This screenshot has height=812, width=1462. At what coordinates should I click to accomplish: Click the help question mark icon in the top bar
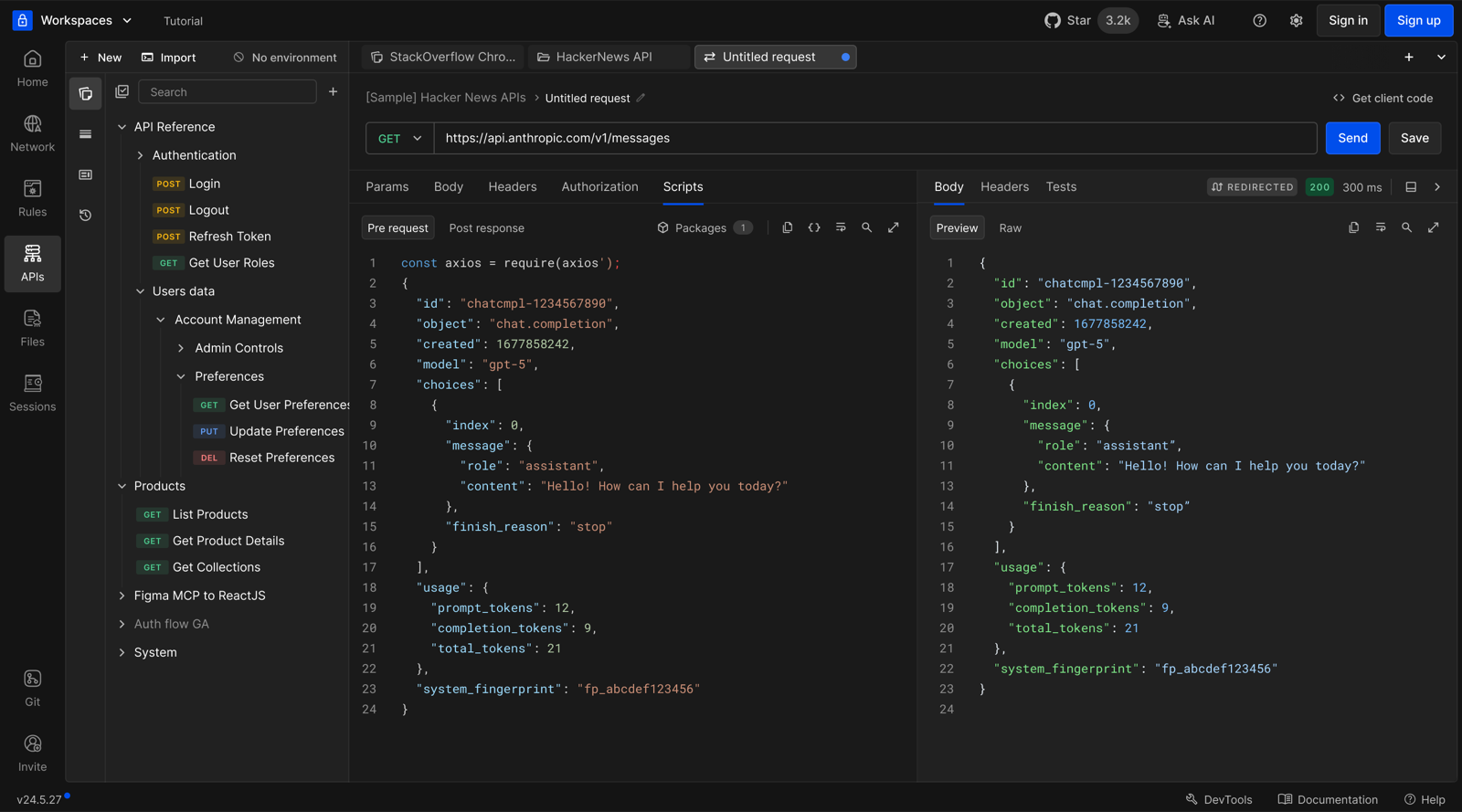[1259, 20]
